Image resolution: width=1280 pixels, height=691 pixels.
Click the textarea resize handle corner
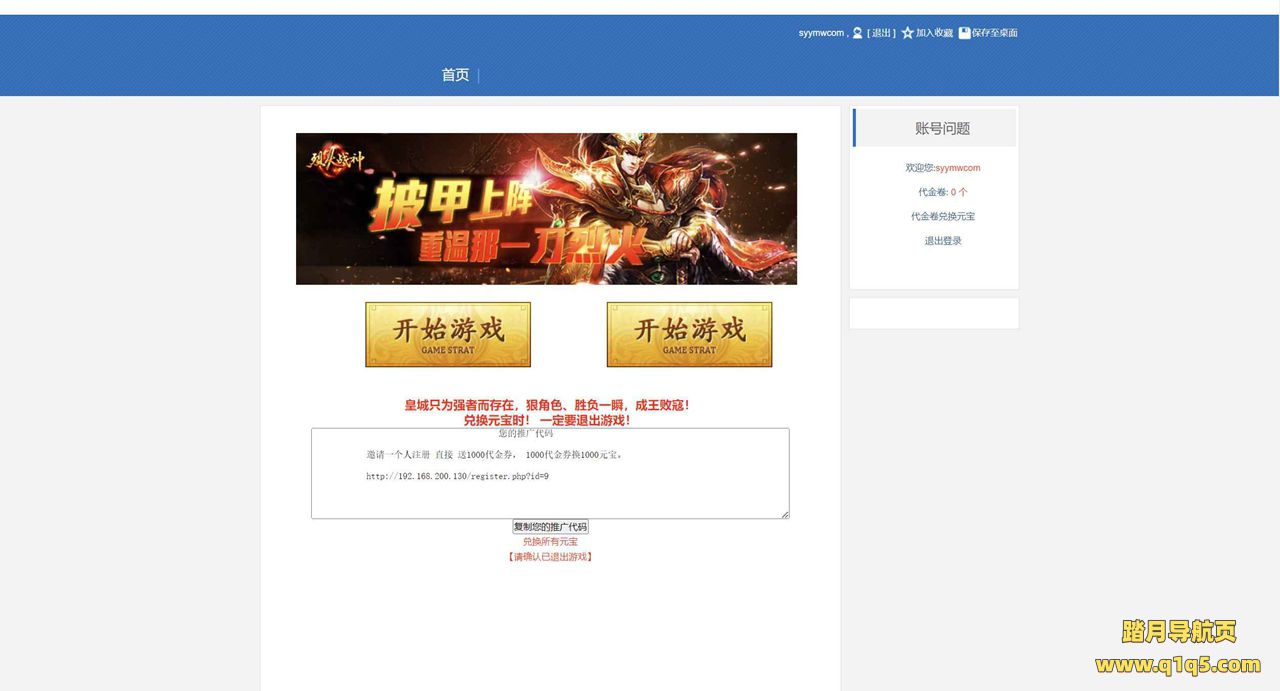(785, 515)
